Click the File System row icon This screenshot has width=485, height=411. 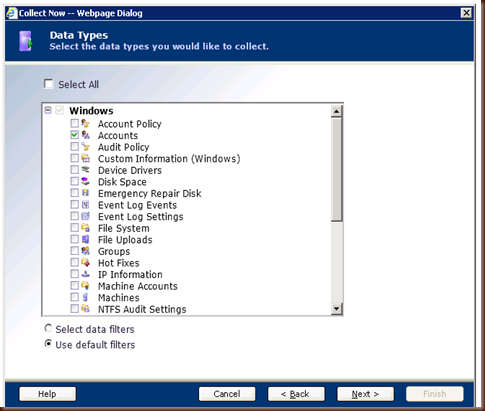click(x=86, y=228)
